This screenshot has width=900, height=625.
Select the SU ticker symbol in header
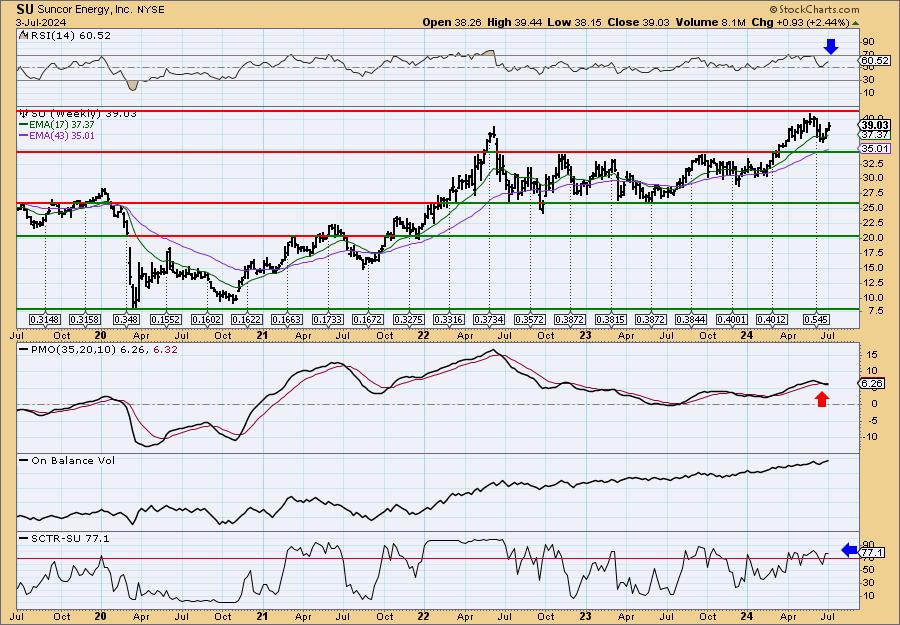point(24,9)
